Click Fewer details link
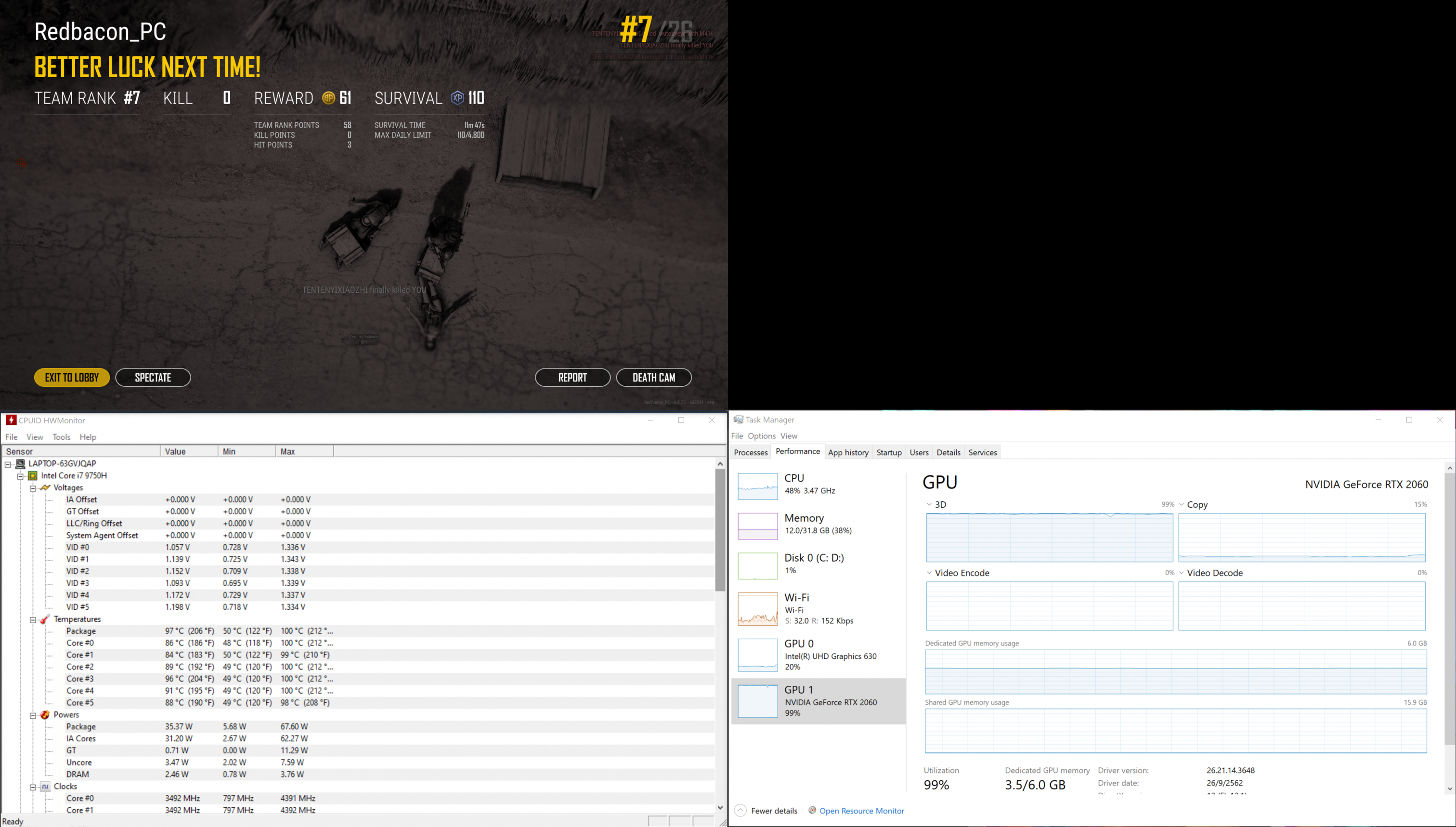 coord(774,811)
